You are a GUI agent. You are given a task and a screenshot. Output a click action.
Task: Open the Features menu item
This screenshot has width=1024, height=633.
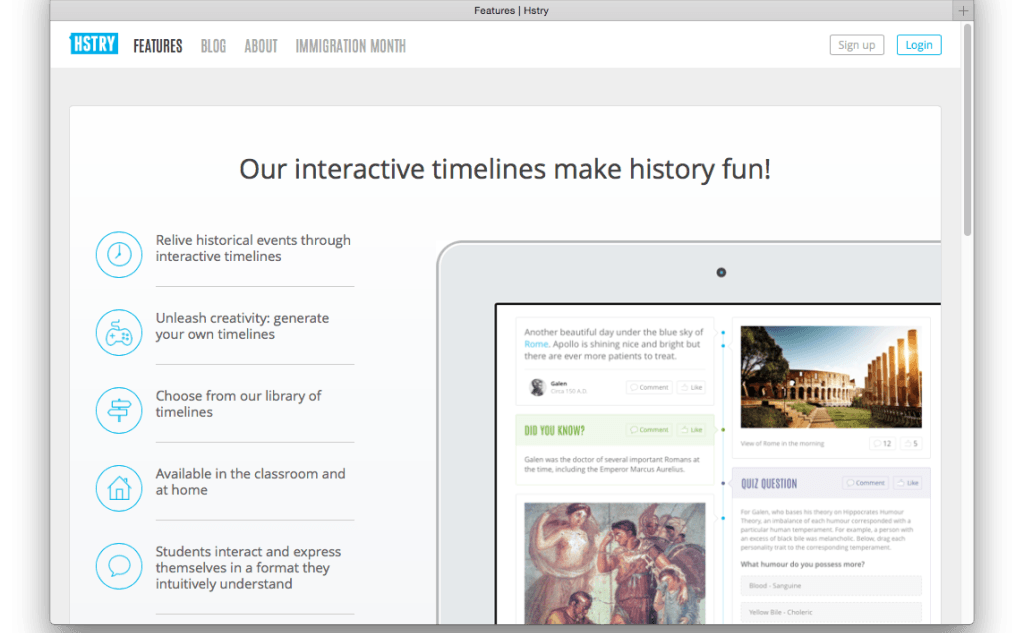click(x=158, y=46)
